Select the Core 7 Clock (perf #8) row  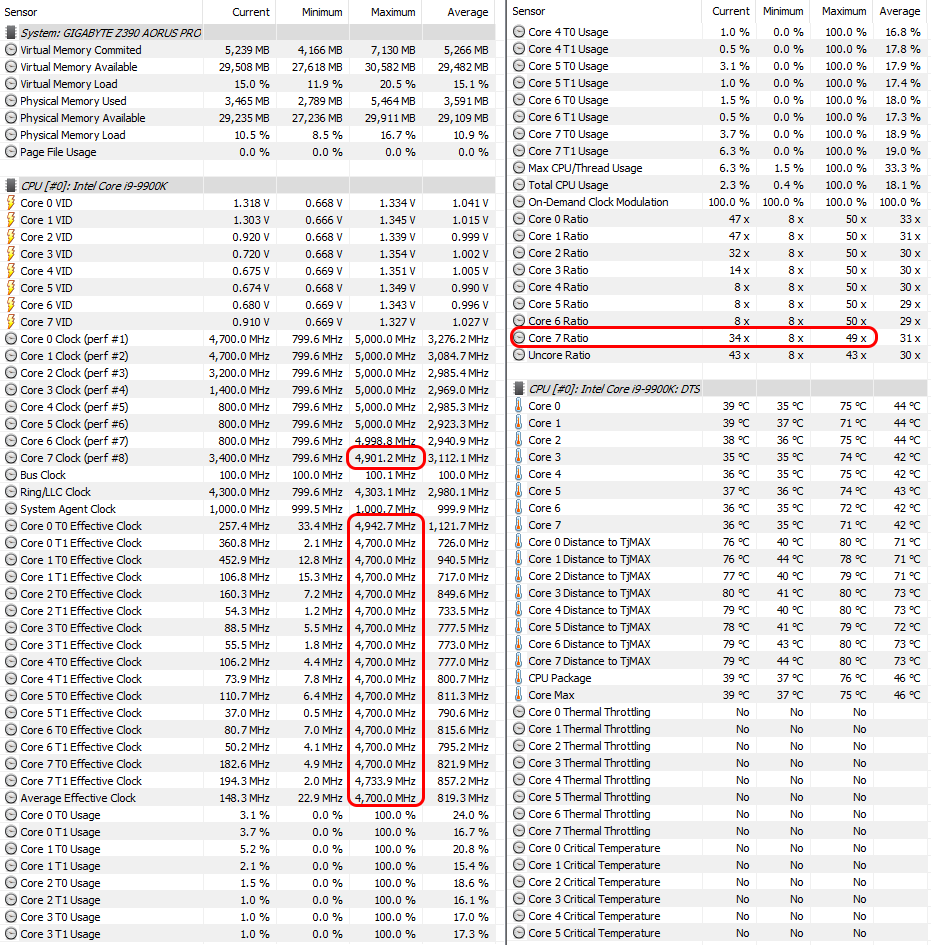(x=248, y=458)
